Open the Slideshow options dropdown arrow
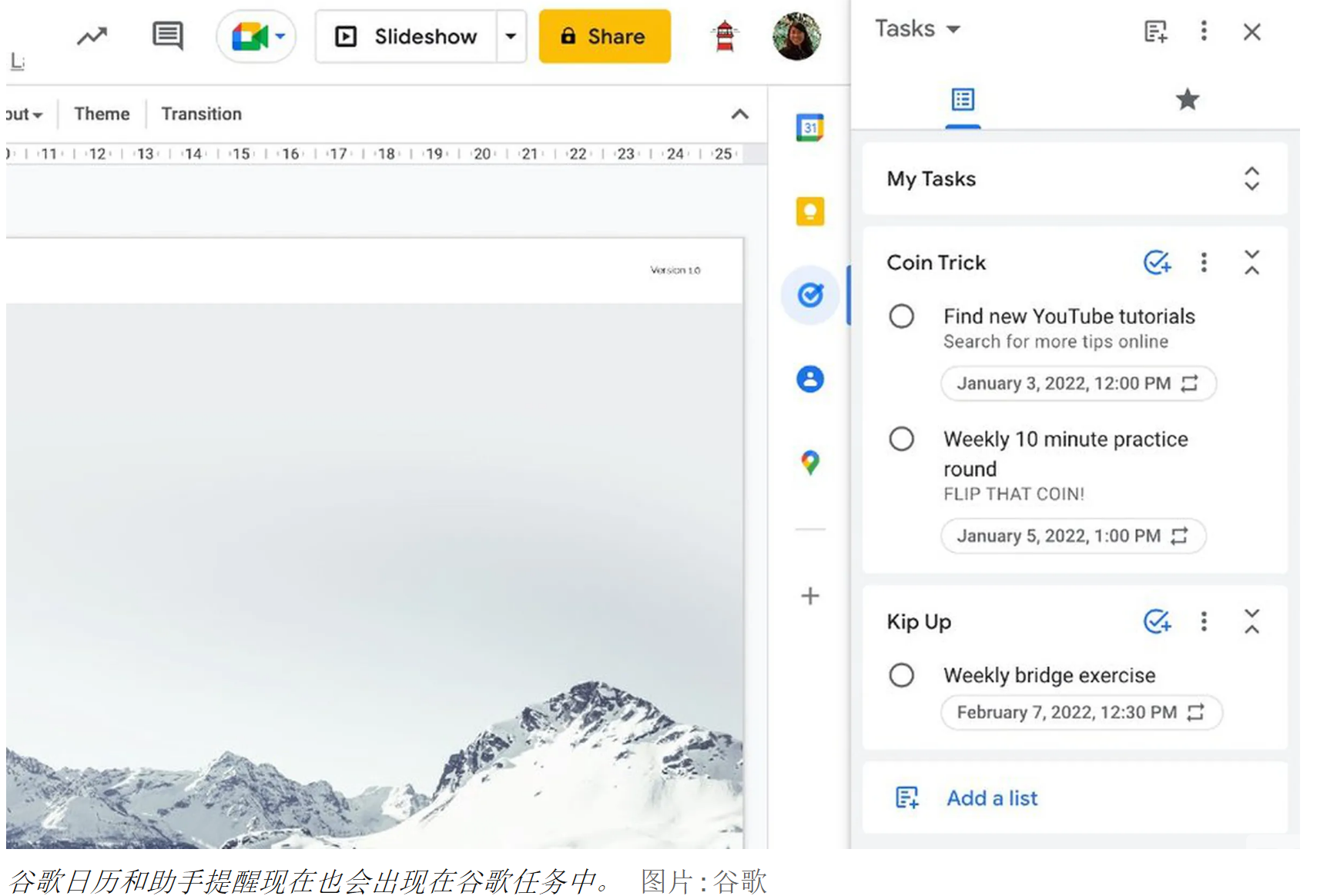The image size is (1327, 896). point(511,36)
